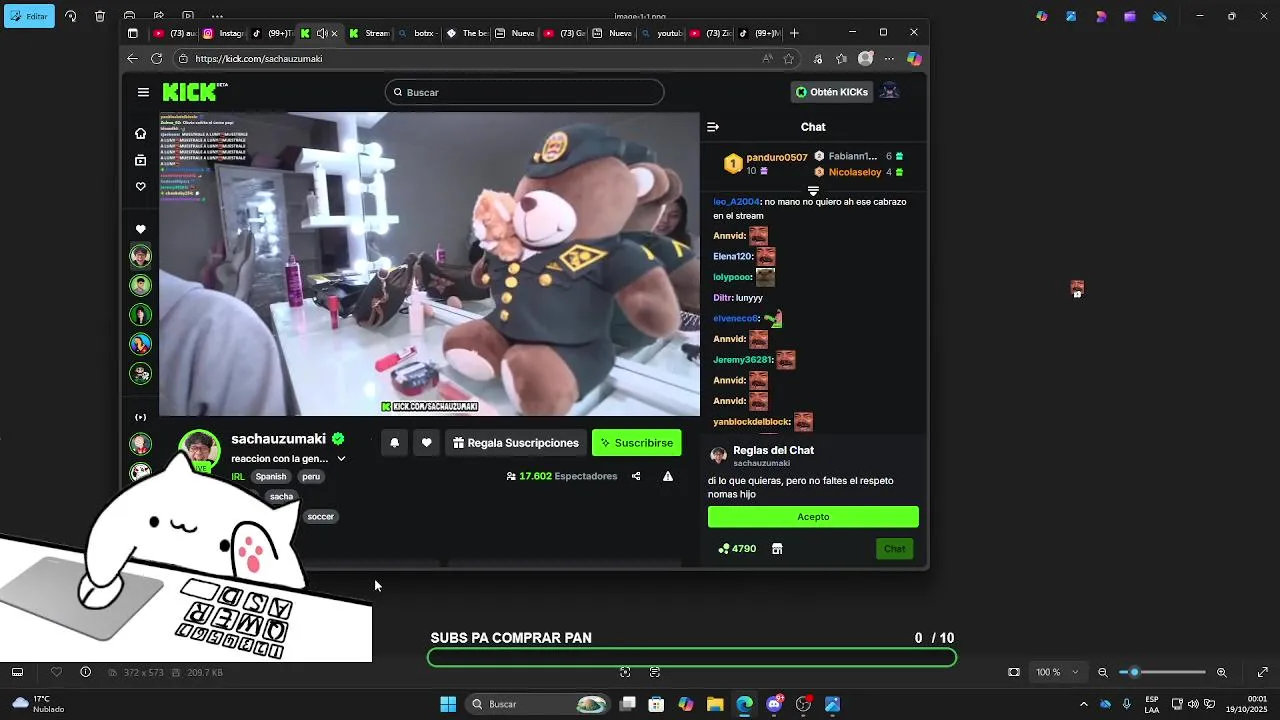This screenshot has height=720, width=1280.
Task: Enter full screen in Photos
Action: click(1262, 672)
